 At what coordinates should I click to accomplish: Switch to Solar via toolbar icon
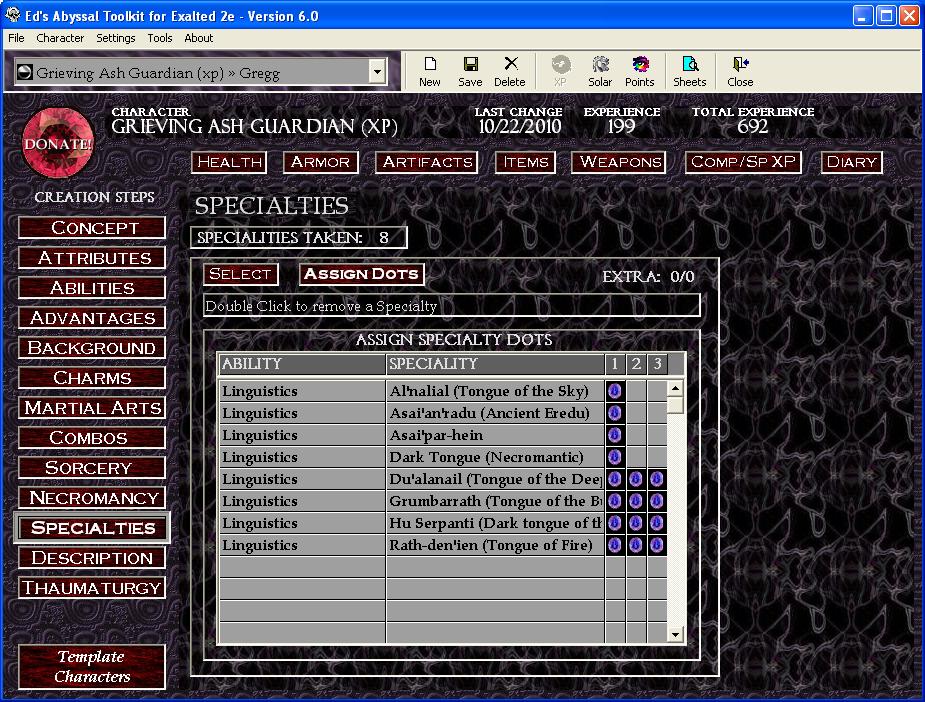[600, 71]
